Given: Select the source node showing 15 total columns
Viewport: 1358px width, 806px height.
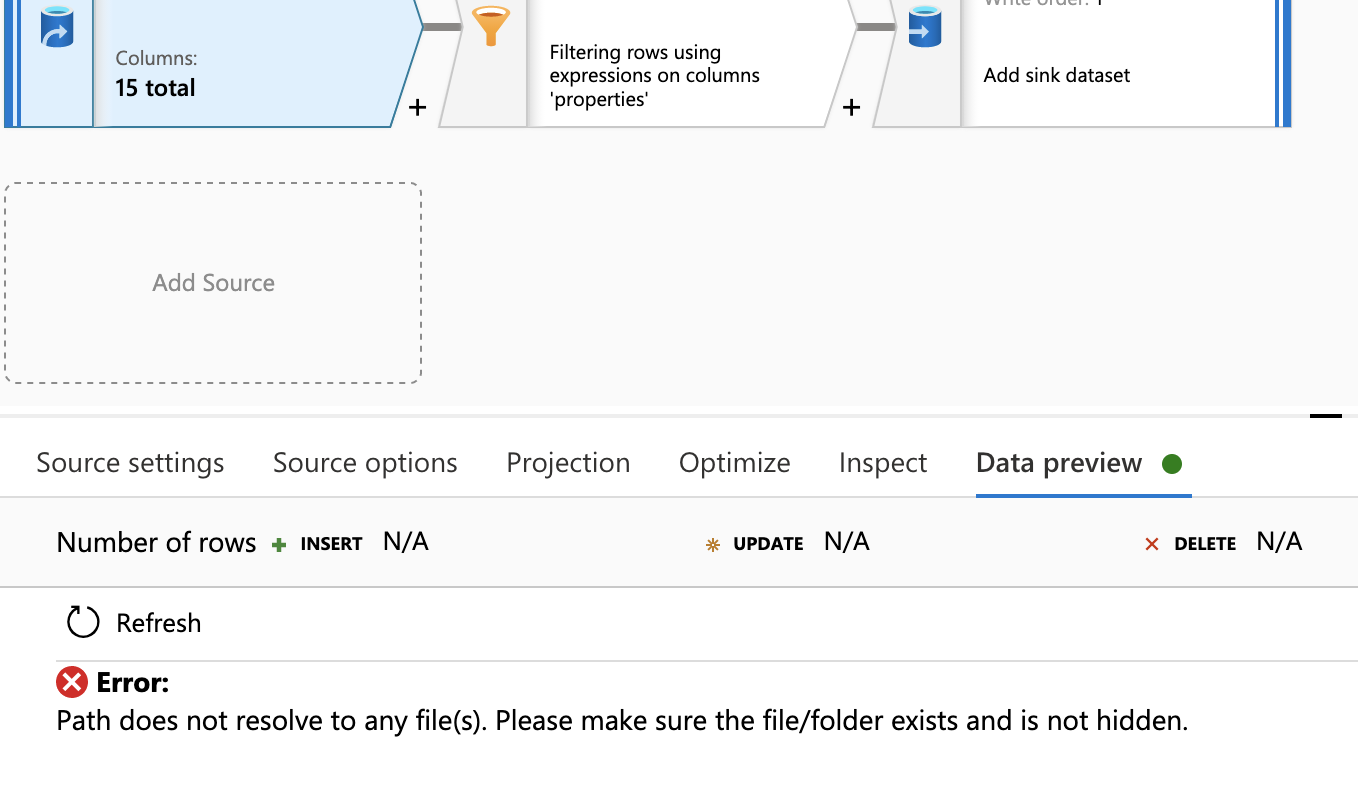Looking at the screenshot, I should pos(250,70).
